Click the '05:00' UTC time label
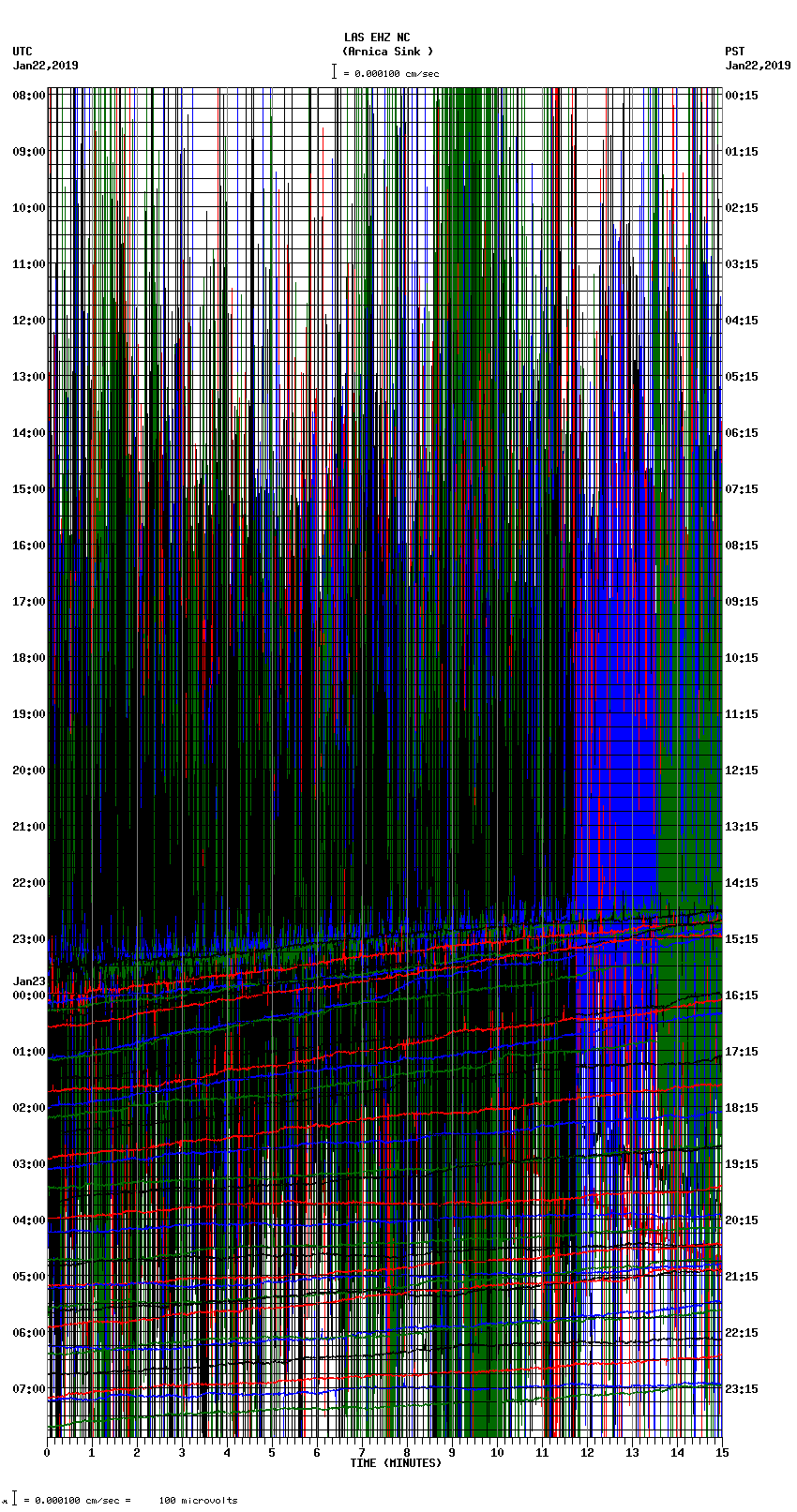The height and width of the screenshot is (1512, 797). click(x=29, y=1277)
